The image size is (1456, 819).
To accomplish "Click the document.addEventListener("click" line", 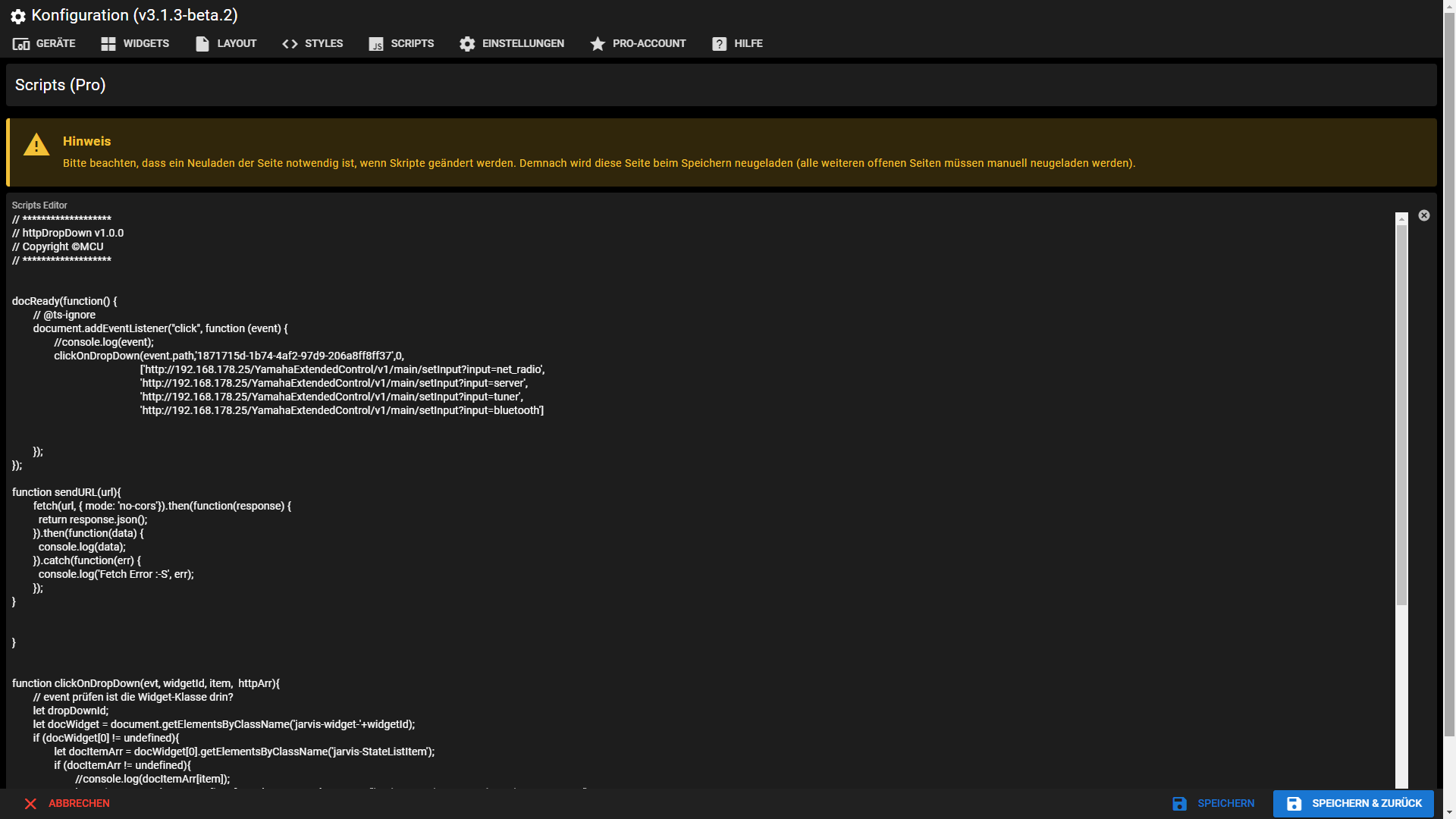I will 161,328.
